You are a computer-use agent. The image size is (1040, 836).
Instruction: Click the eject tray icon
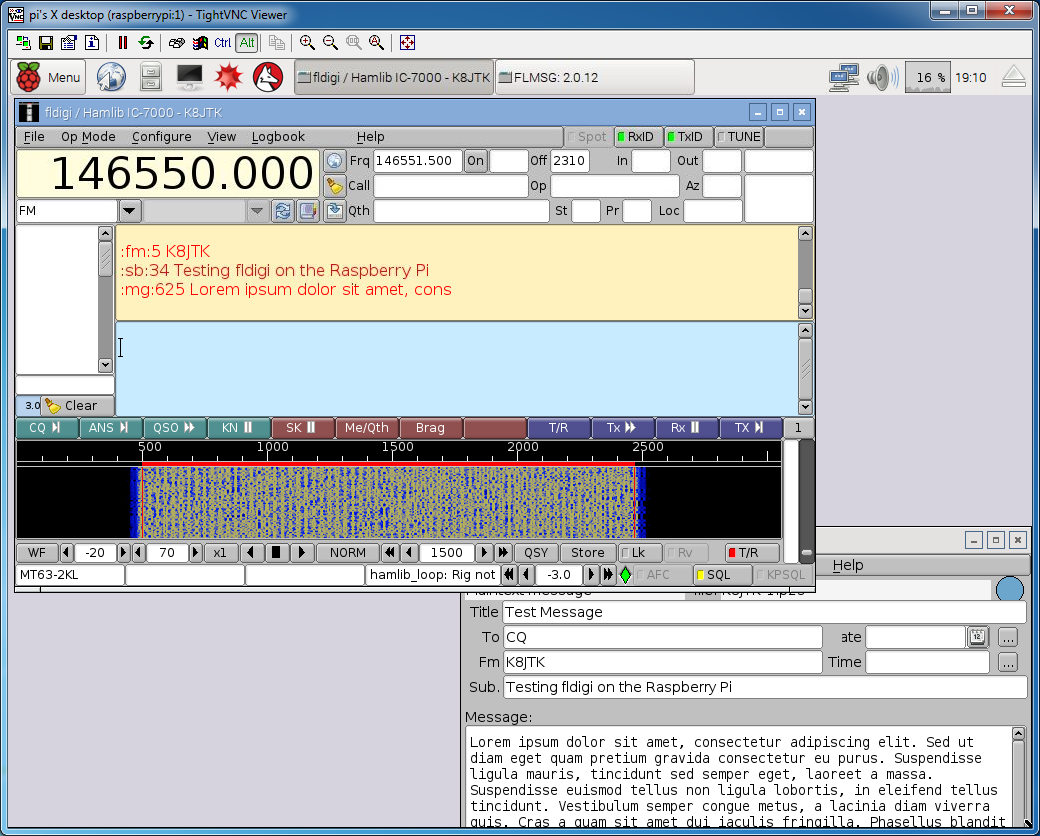tap(1014, 78)
